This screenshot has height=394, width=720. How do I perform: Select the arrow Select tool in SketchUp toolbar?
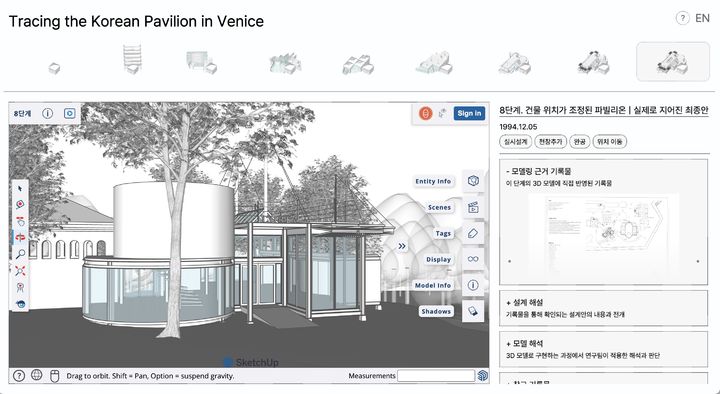click(x=20, y=189)
